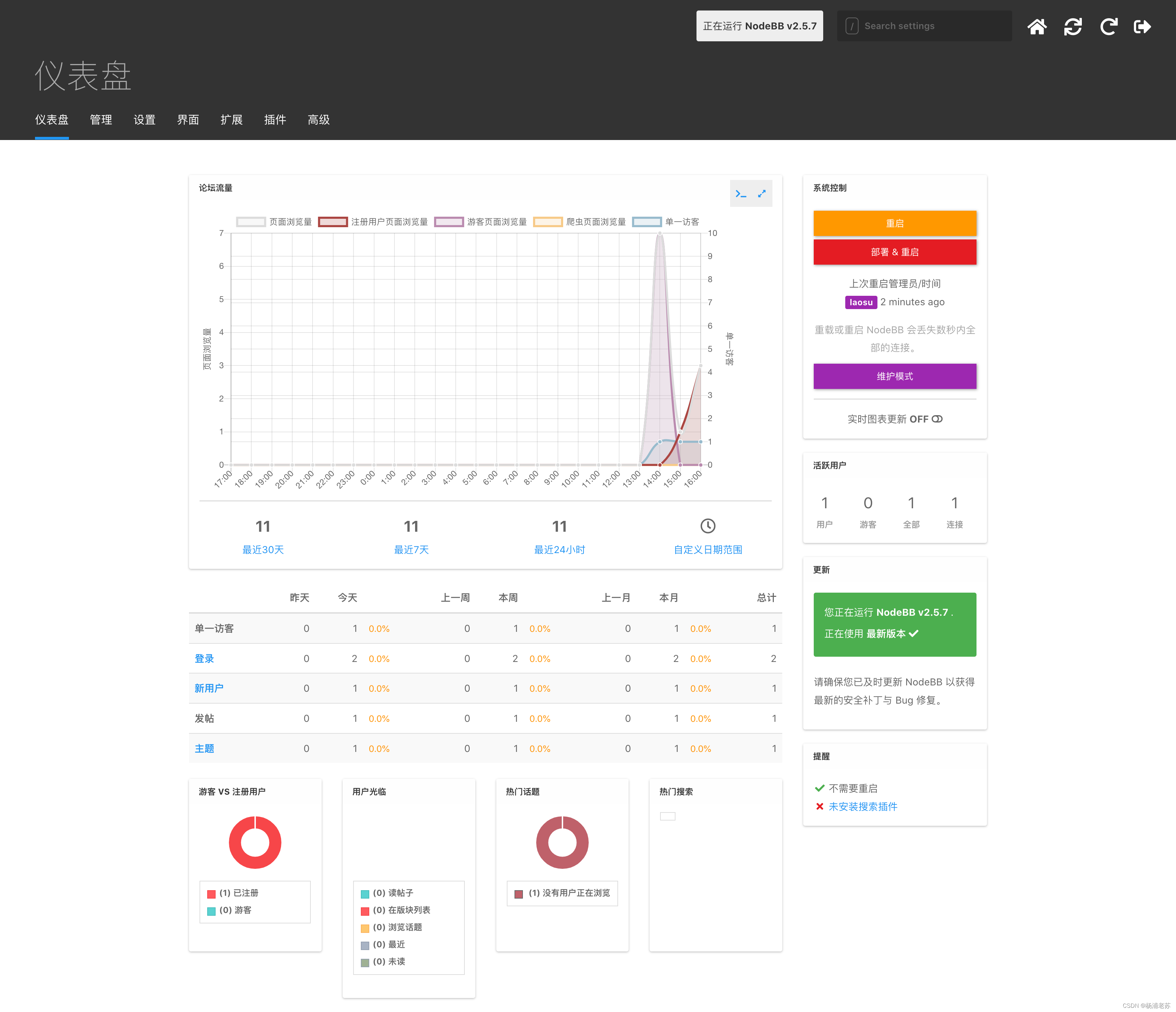1176x1012 pixels.
Task: Click the 发帖 row label
Action: click(x=204, y=718)
